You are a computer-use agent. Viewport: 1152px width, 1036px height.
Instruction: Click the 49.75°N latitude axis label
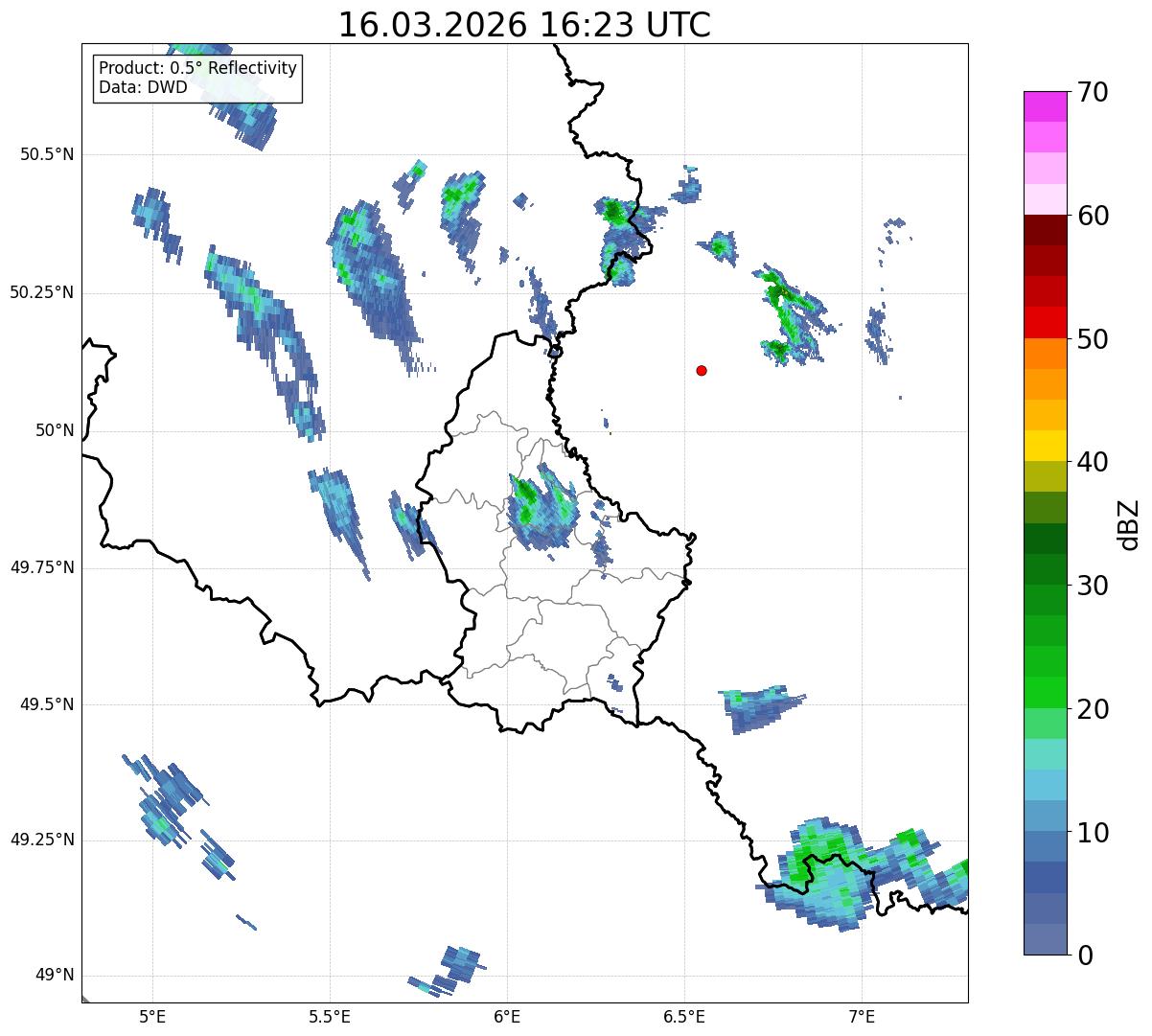(42, 567)
